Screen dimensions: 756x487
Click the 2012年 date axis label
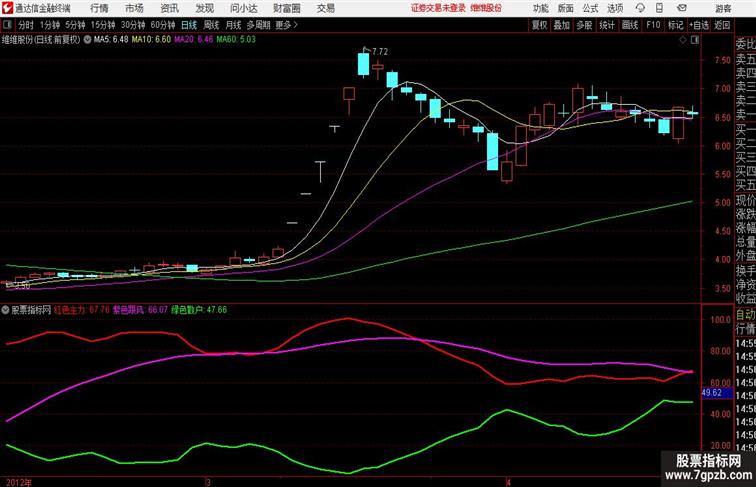19,482
